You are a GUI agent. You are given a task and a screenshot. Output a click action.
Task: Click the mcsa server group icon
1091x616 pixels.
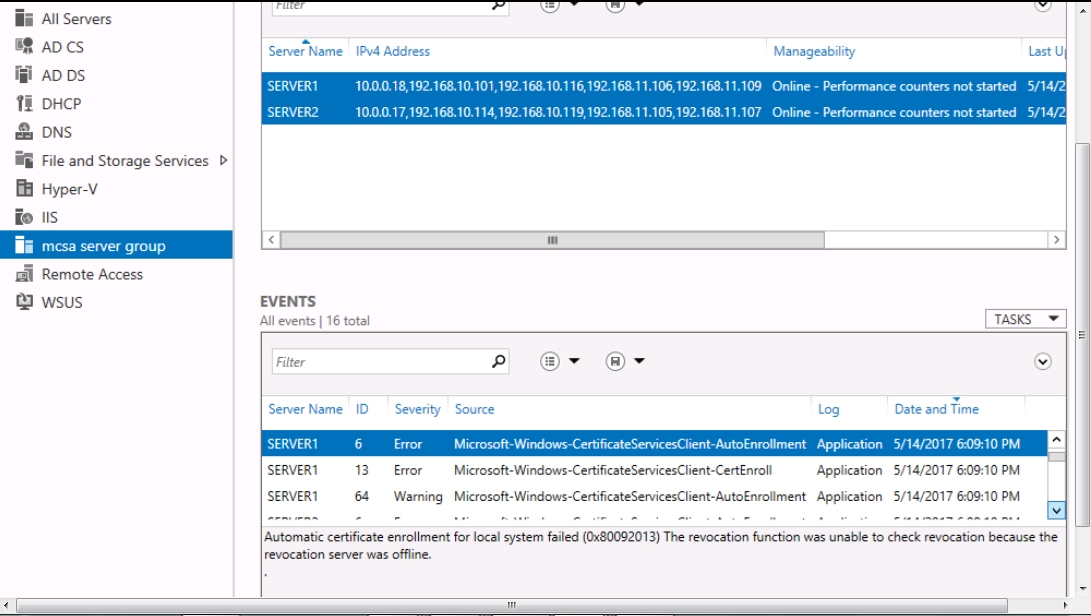tap(24, 245)
